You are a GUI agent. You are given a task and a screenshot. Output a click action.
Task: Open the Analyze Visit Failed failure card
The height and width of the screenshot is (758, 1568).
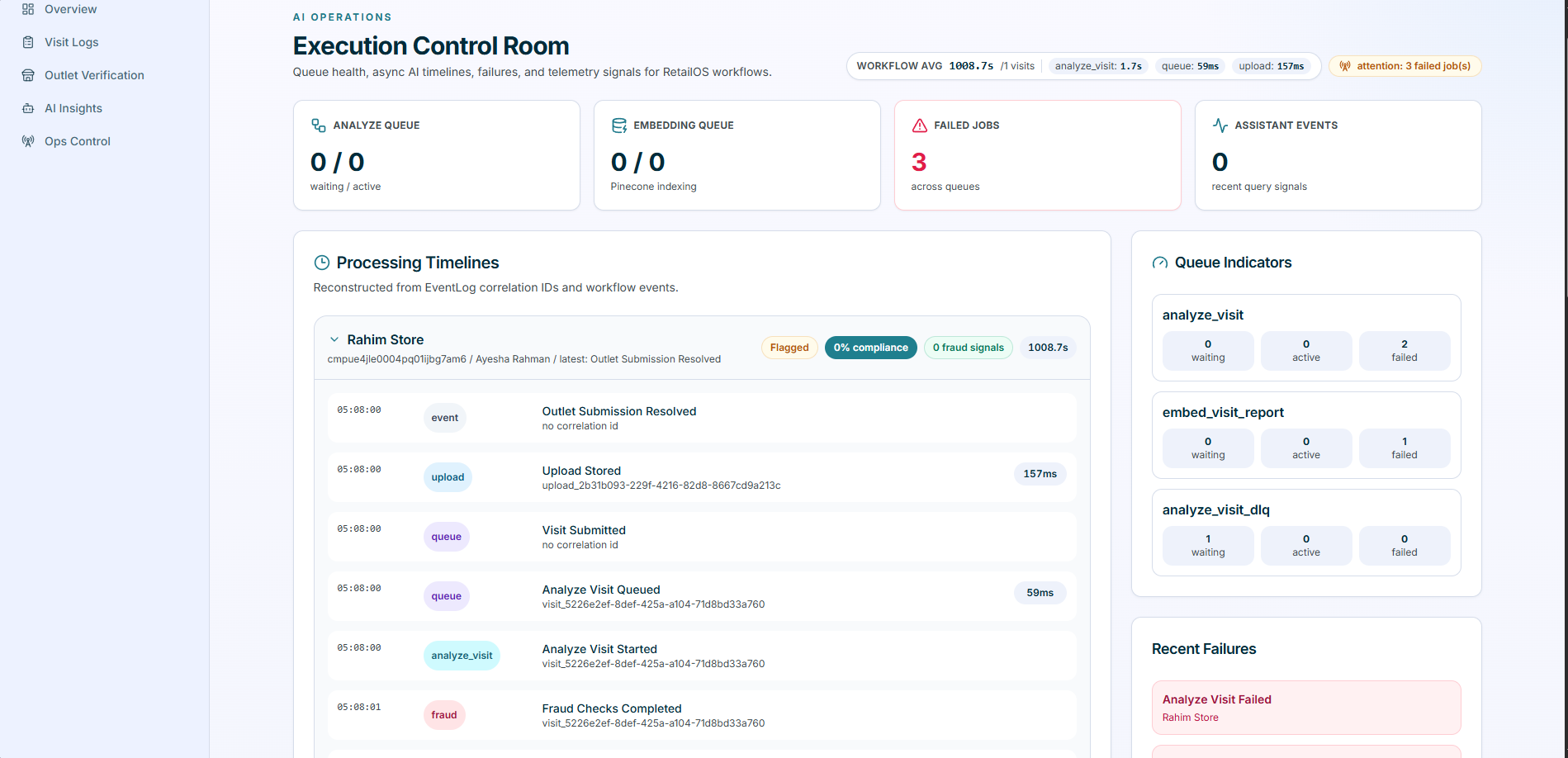point(1306,708)
